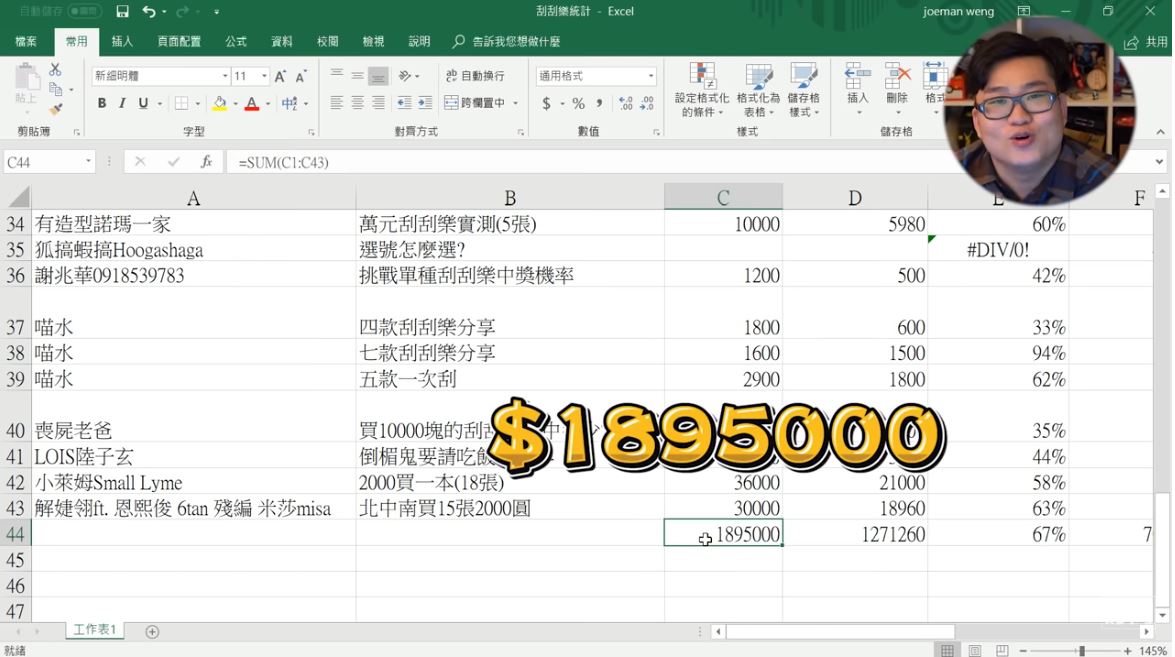Open the number format dropdown 通用格式
Viewport: 1175px width, 657px height.
(x=650, y=76)
